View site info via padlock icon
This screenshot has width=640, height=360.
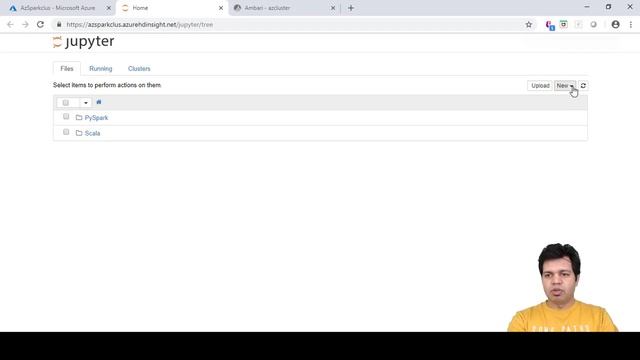click(x=59, y=24)
